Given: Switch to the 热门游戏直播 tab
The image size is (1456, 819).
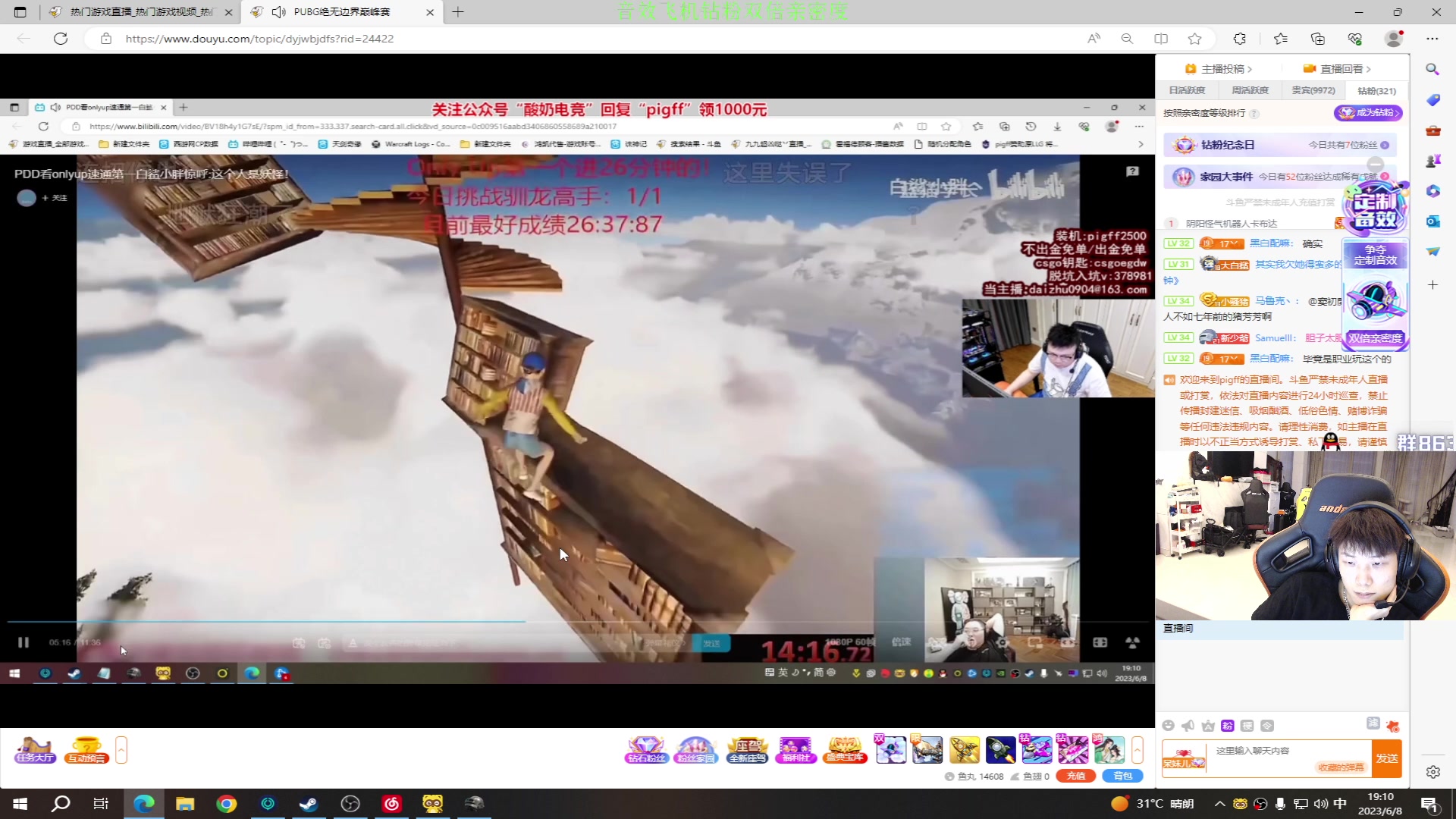Looking at the screenshot, I should point(140,12).
